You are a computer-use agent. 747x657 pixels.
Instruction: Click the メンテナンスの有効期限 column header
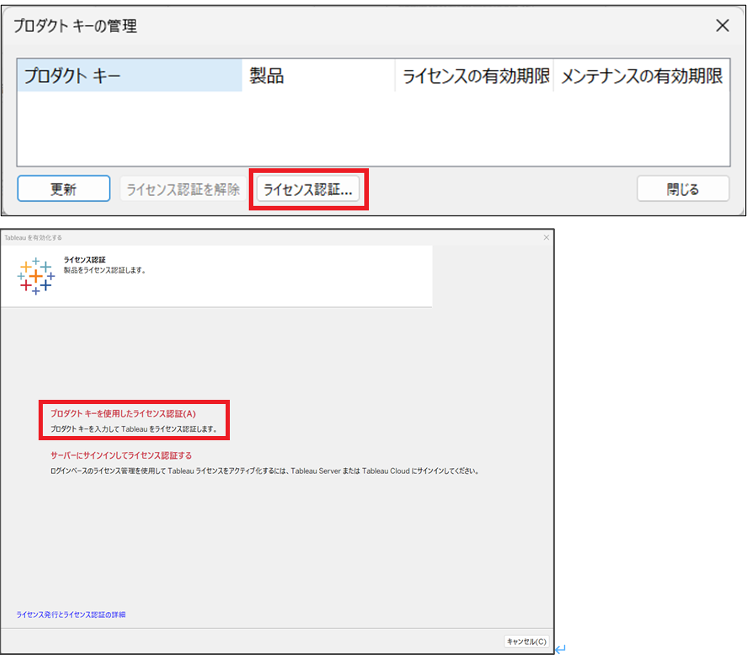click(x=641, y=76)
